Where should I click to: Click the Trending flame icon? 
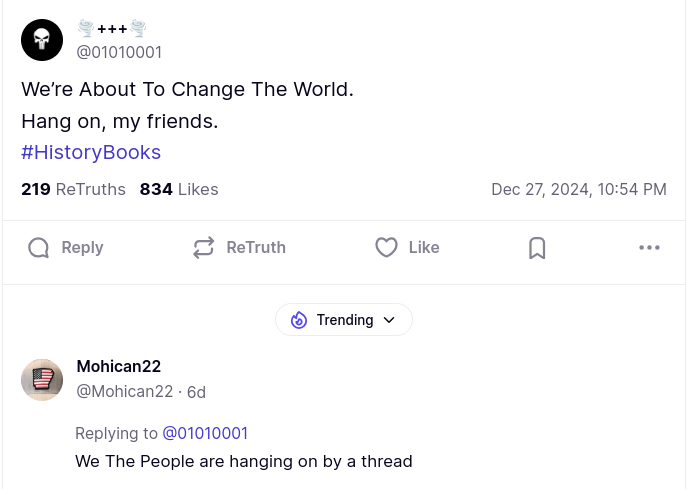click(299, 320)
